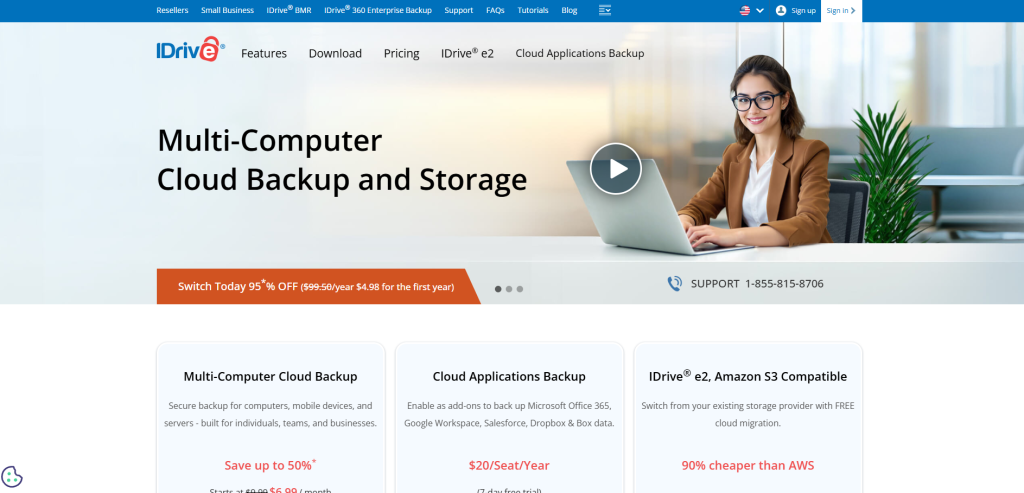
Task: Open the more-links list icon in top bar
Action: click(604, 10)
